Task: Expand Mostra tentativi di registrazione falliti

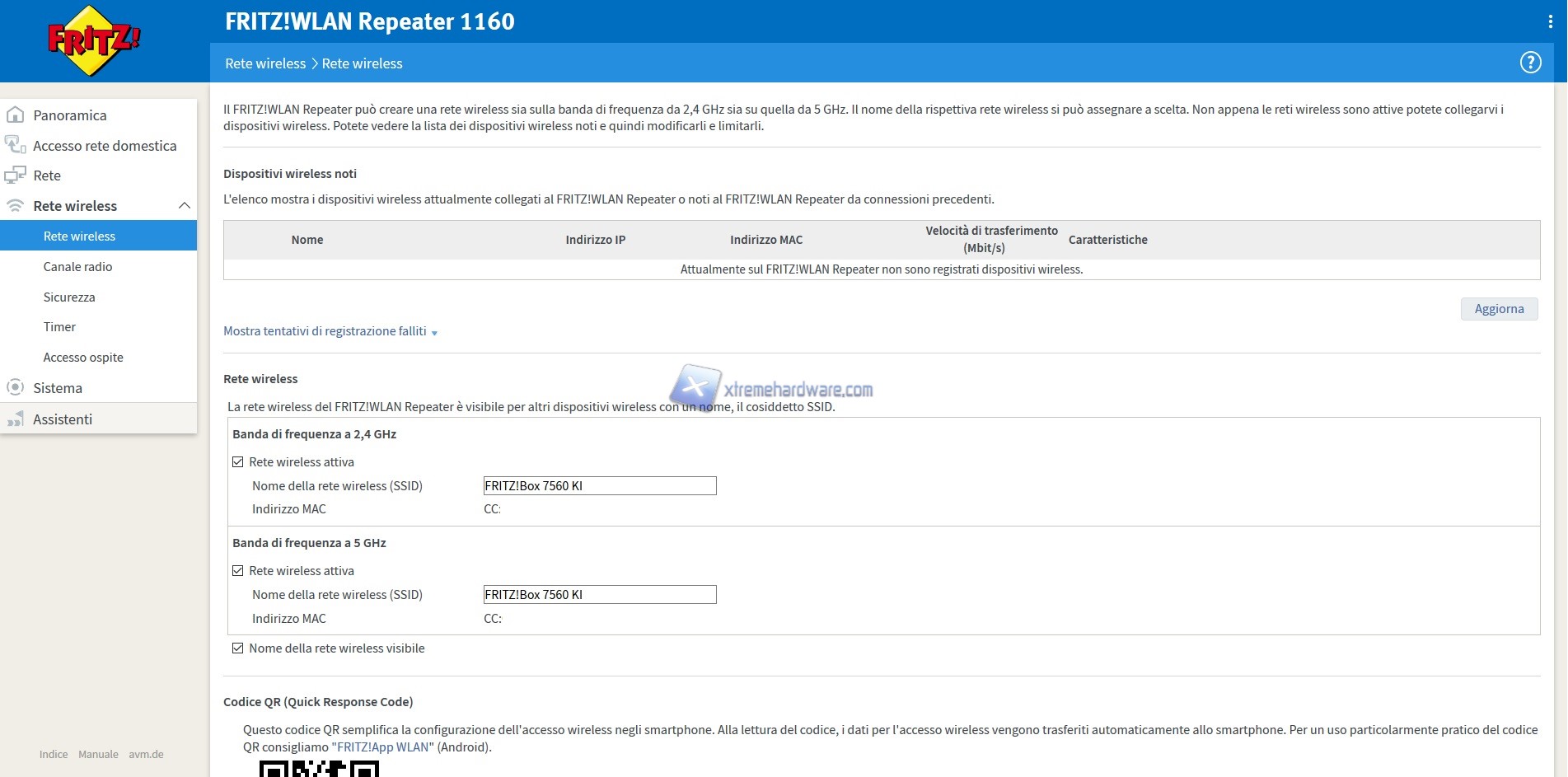Action: point(330,331)
